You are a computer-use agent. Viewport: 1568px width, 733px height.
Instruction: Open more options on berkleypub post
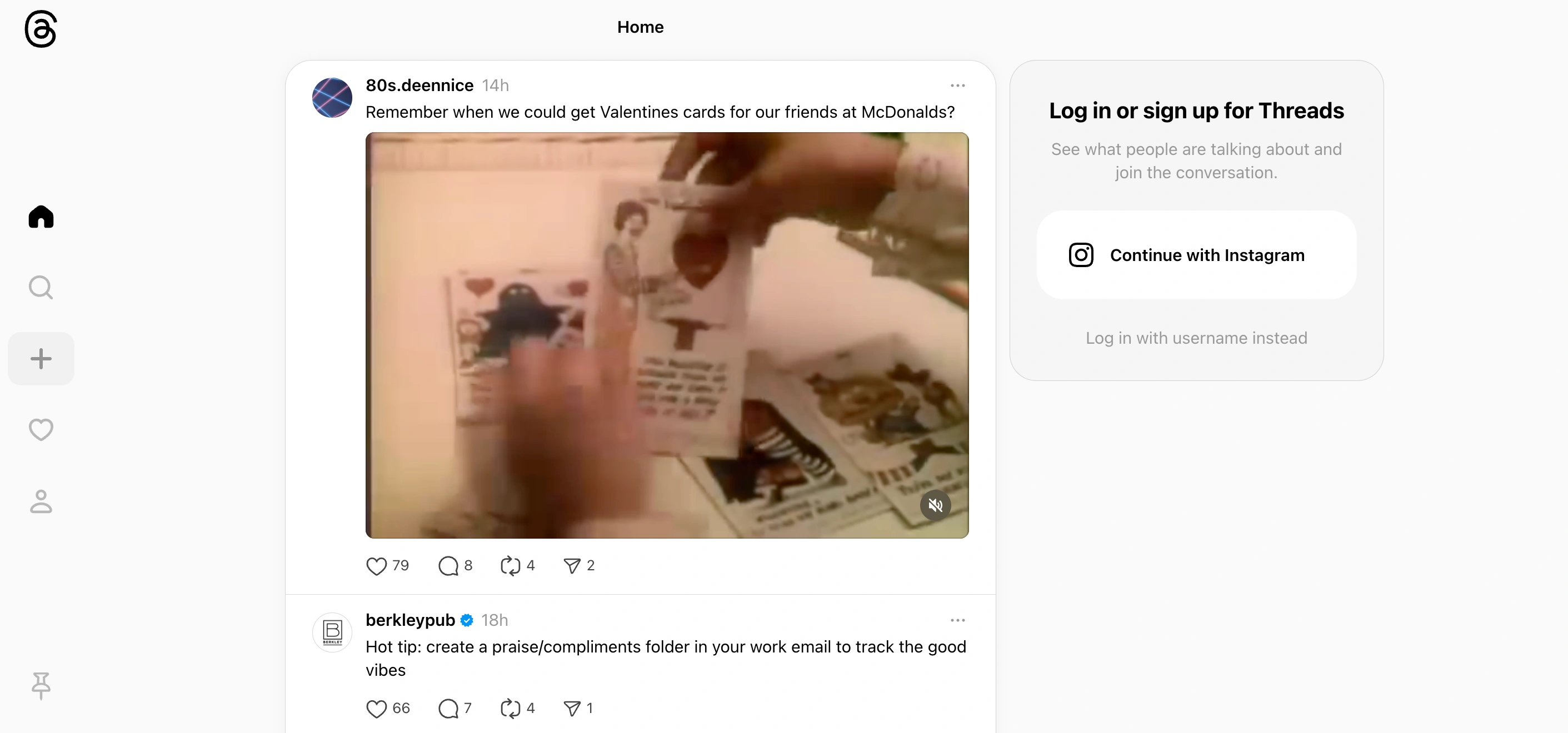[957, 620]
